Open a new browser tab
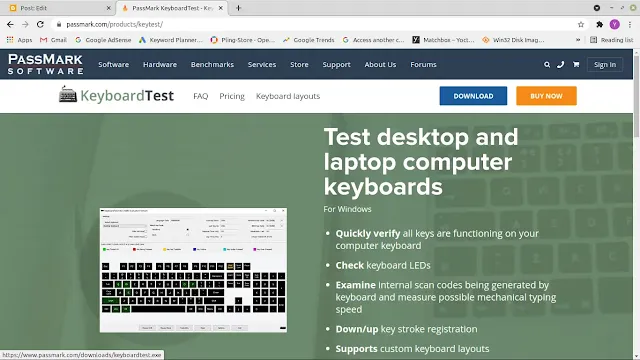Image resolution: width=640 pixels, height=360 pixels. pyautogui.click(x=238, y=8)
